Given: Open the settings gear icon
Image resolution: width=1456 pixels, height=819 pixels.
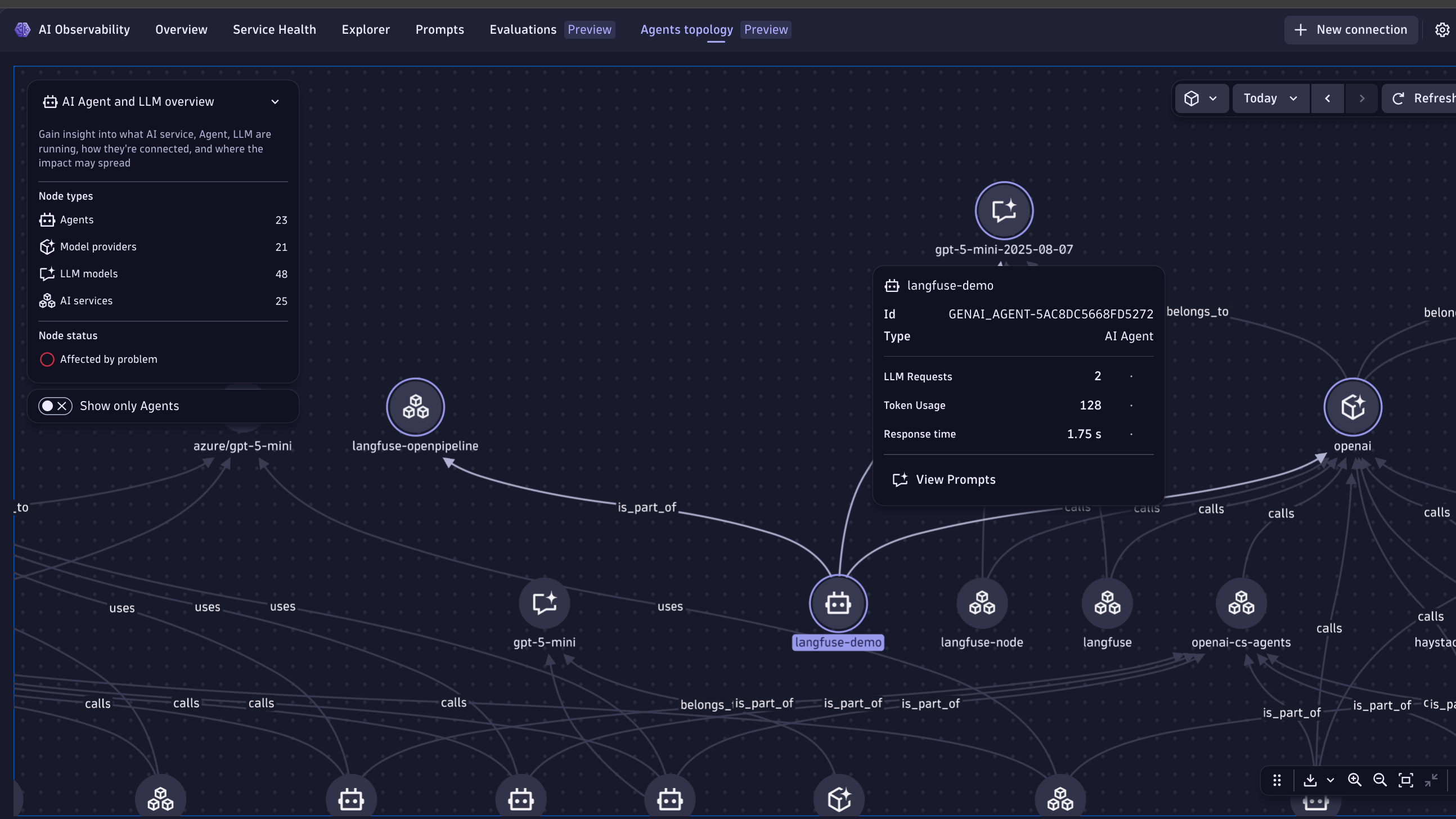Looking at the screenshot, I should (1442, 29).
